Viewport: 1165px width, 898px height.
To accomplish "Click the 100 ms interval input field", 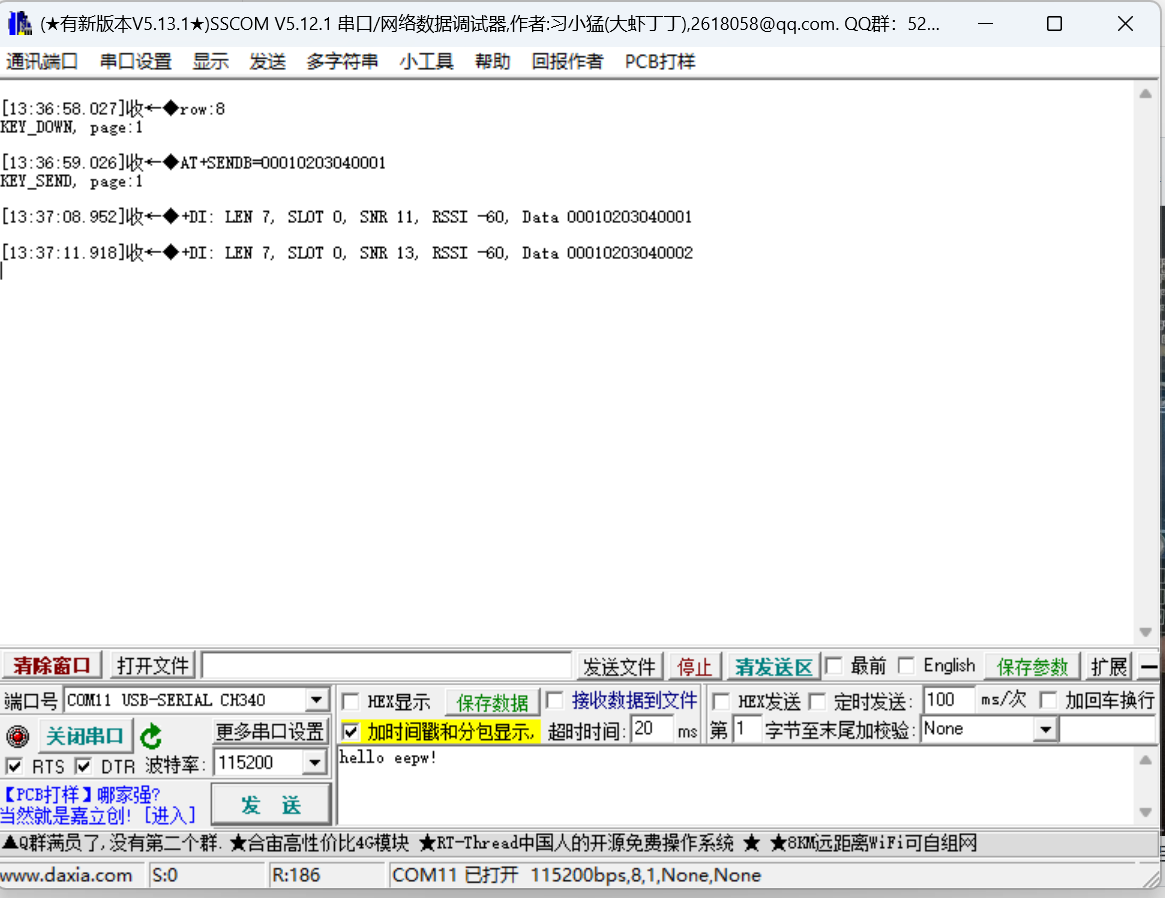I will pos(949,700).
